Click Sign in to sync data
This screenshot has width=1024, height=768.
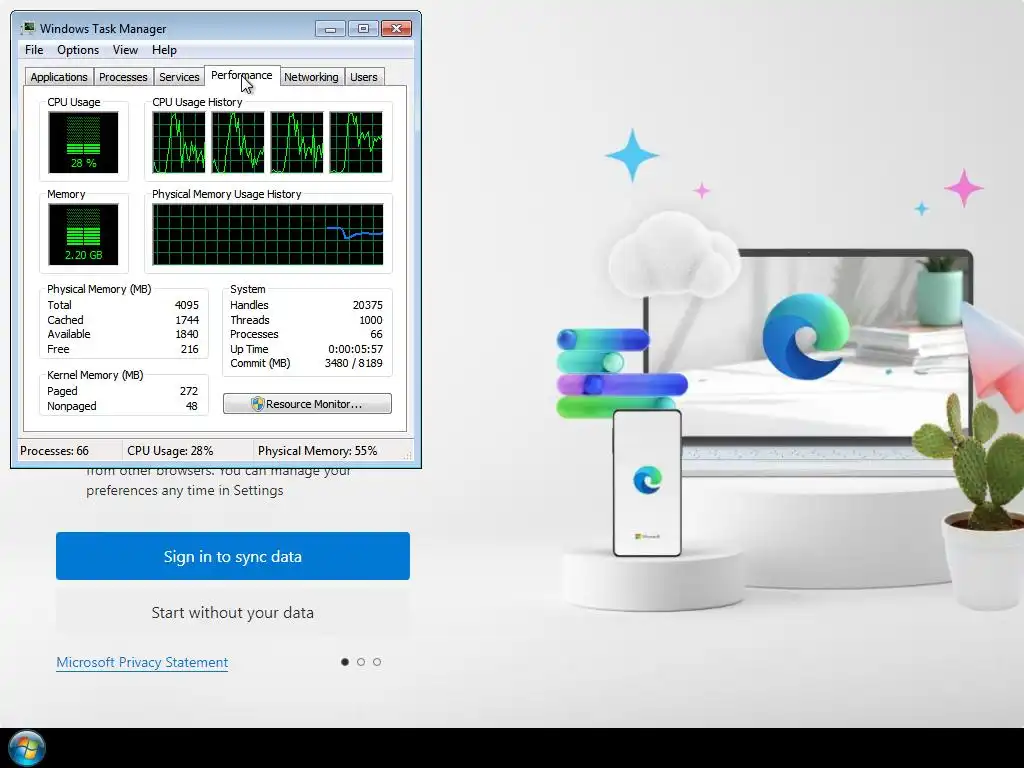pos(232,556)
